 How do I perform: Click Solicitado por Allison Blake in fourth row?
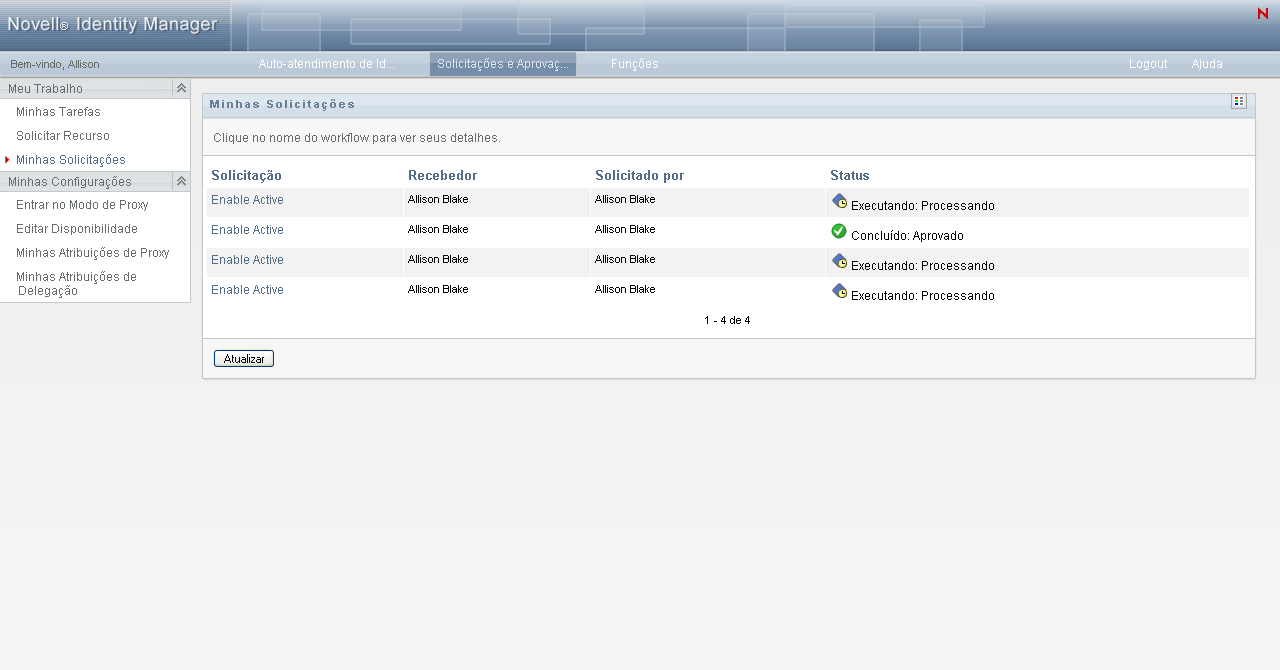point(625,290)
